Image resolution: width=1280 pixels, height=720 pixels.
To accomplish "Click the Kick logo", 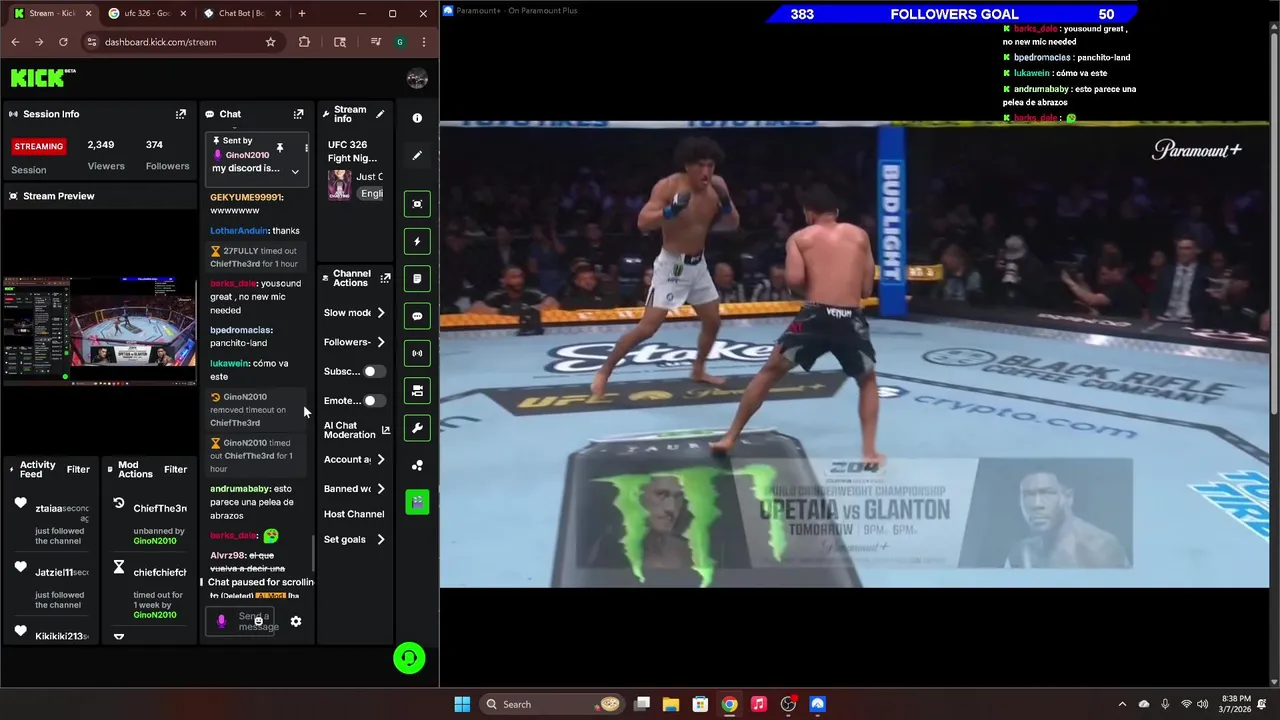I will [43, 77].
